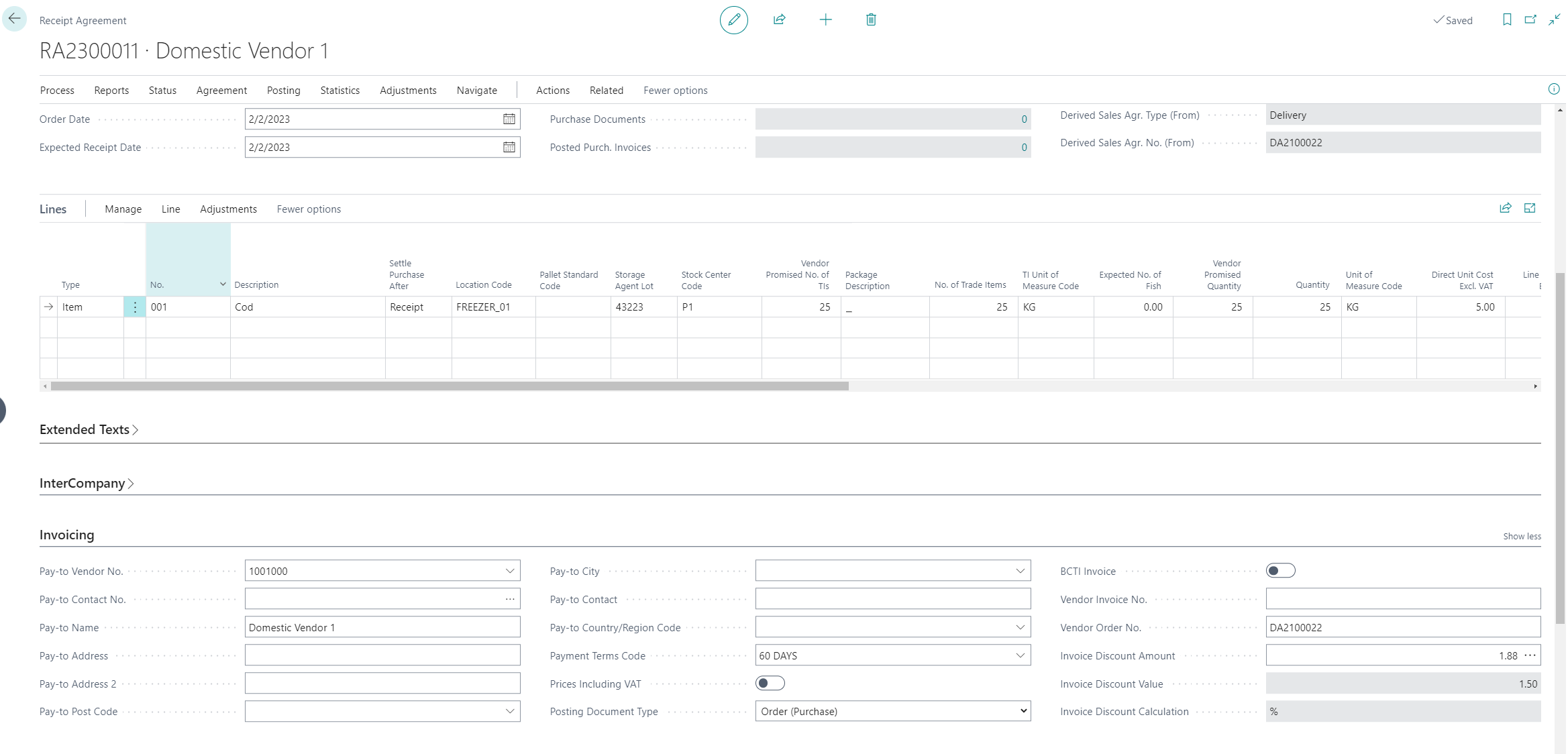Click the lines horizontal scrollbar

(450, 386)
